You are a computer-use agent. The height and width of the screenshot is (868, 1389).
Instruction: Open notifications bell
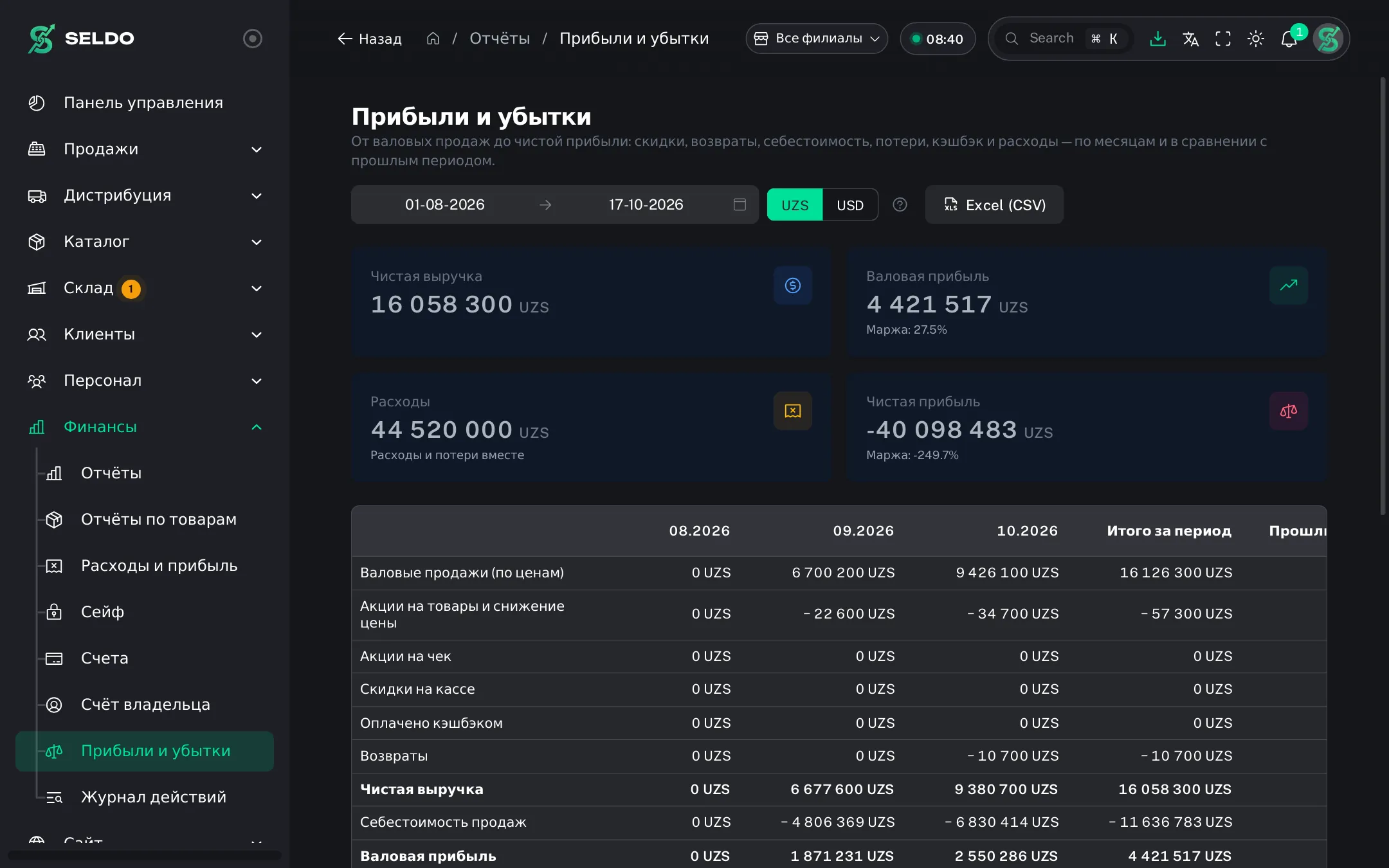pyautogui.click(x=1289, y=39)
